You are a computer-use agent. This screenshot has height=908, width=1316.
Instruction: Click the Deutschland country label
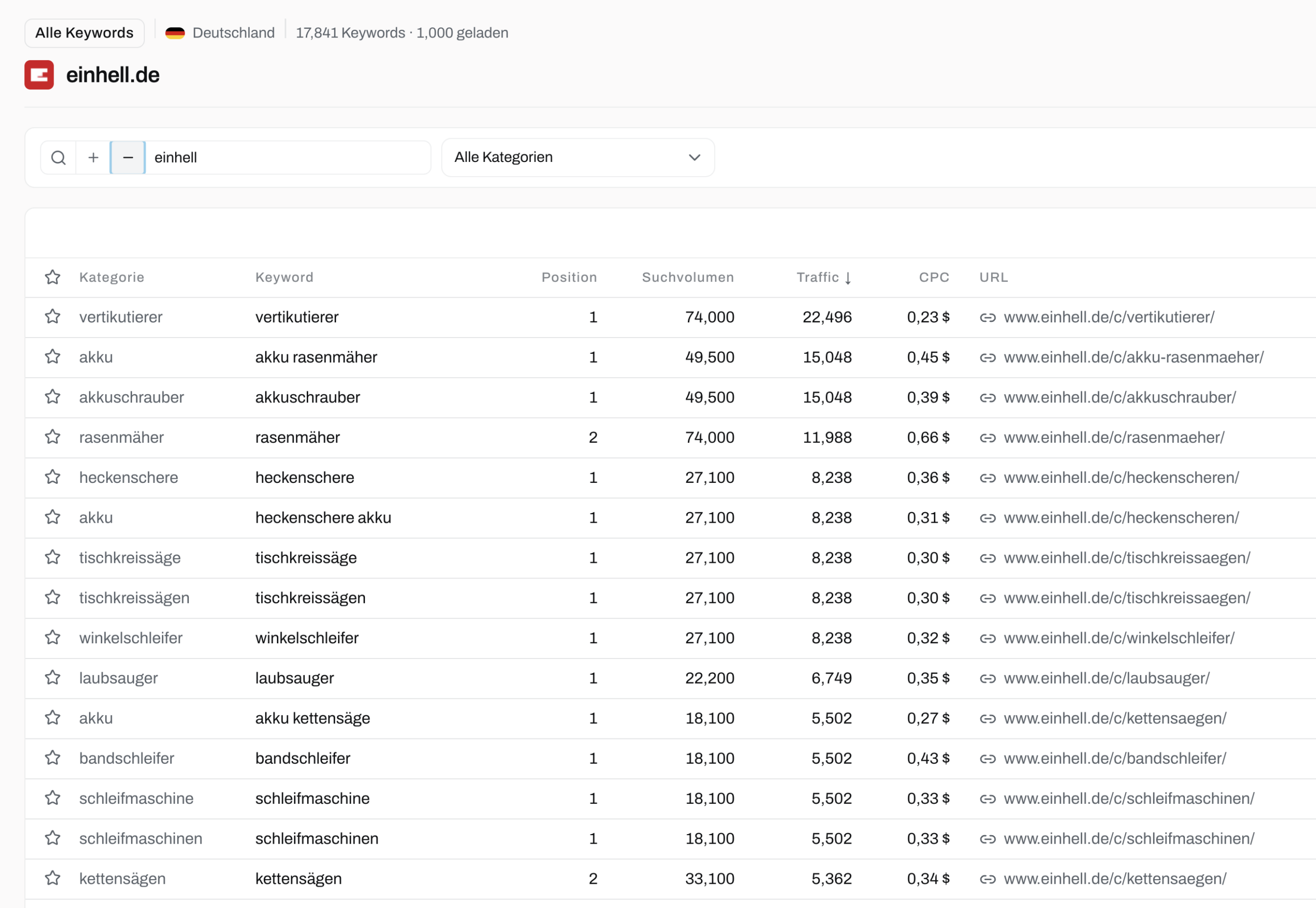point(233,33)
